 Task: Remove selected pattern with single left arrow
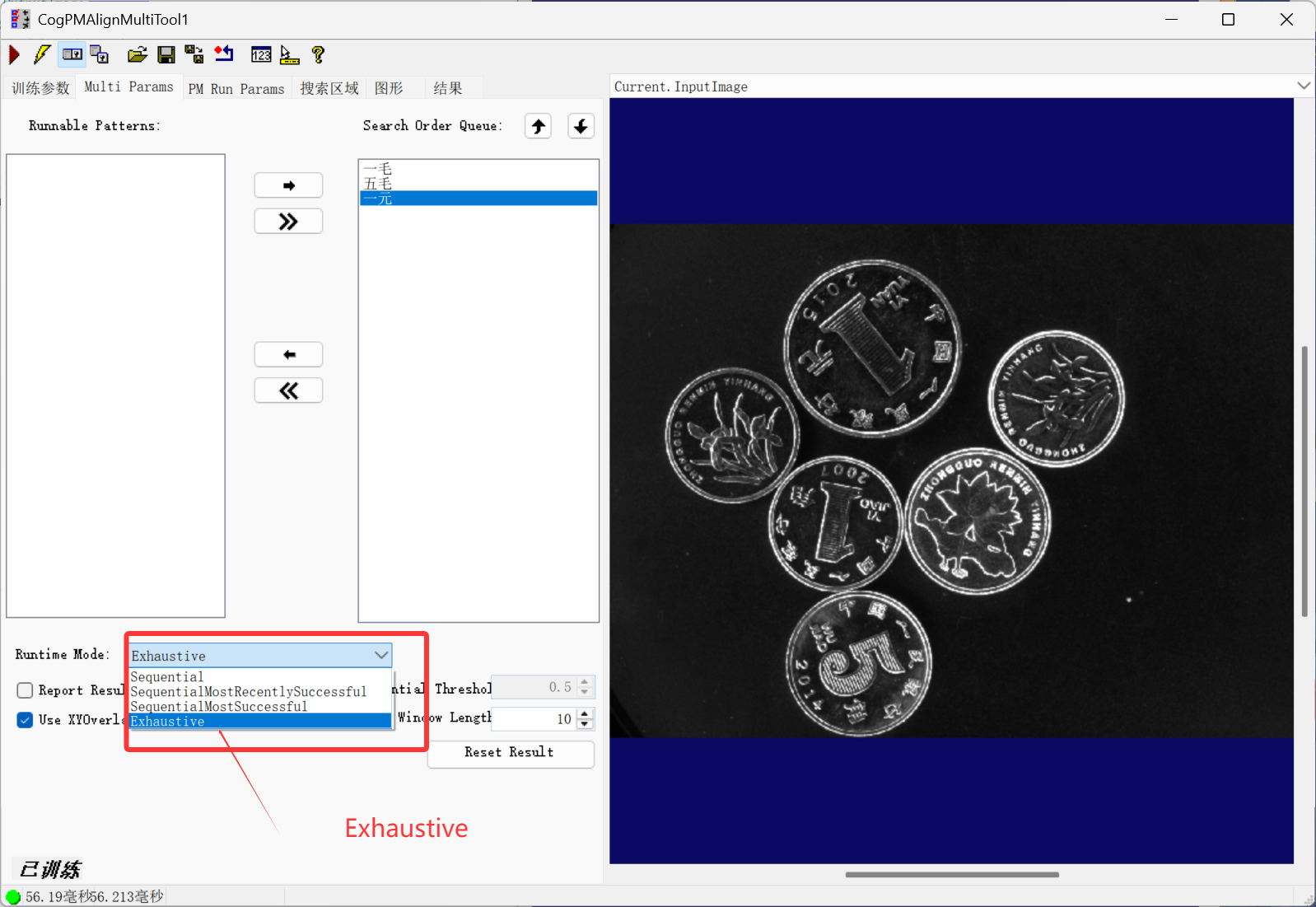click(288, 354)
